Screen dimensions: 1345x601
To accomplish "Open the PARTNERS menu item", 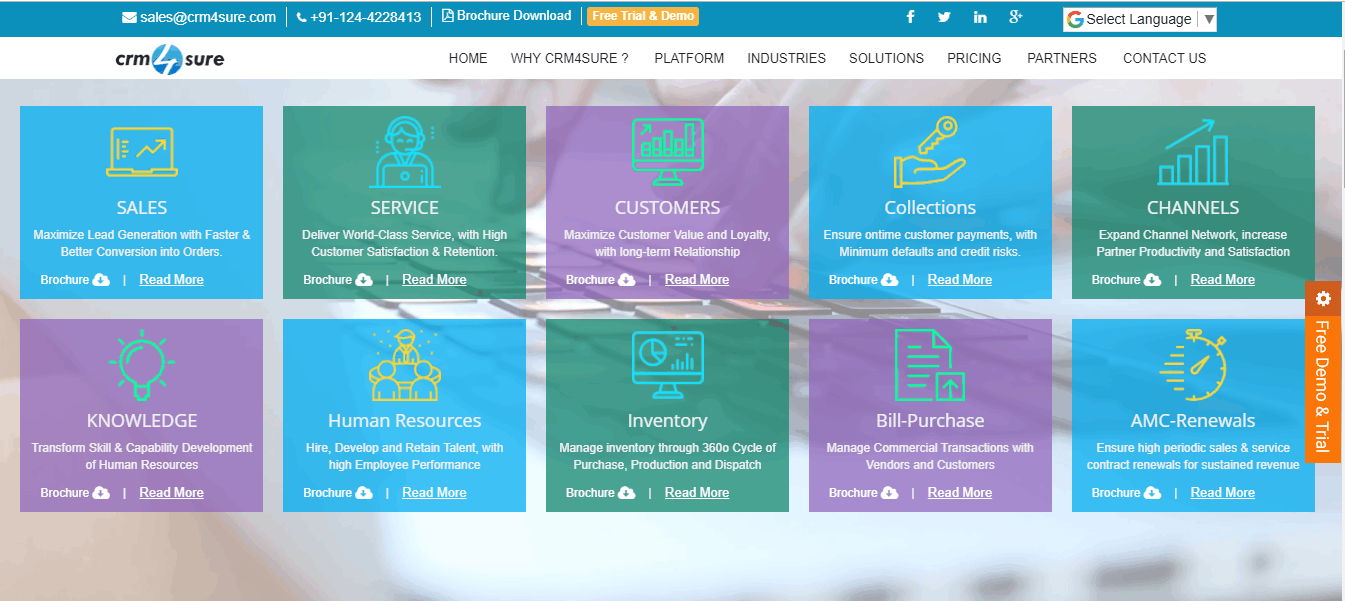I will pyautogui.click(x=1062, y=58).
